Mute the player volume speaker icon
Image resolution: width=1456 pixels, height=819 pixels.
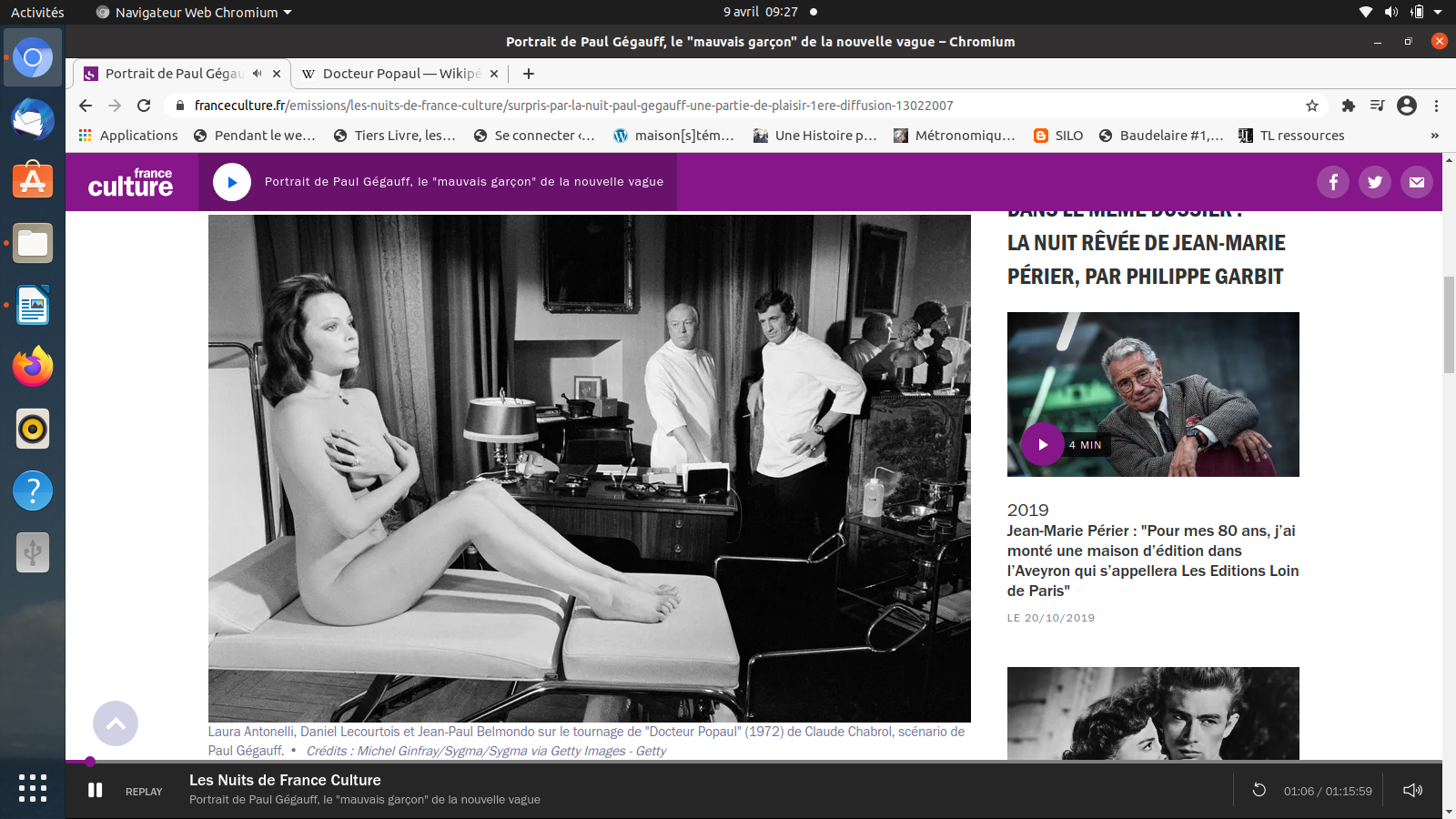[x=1412, y=790]
